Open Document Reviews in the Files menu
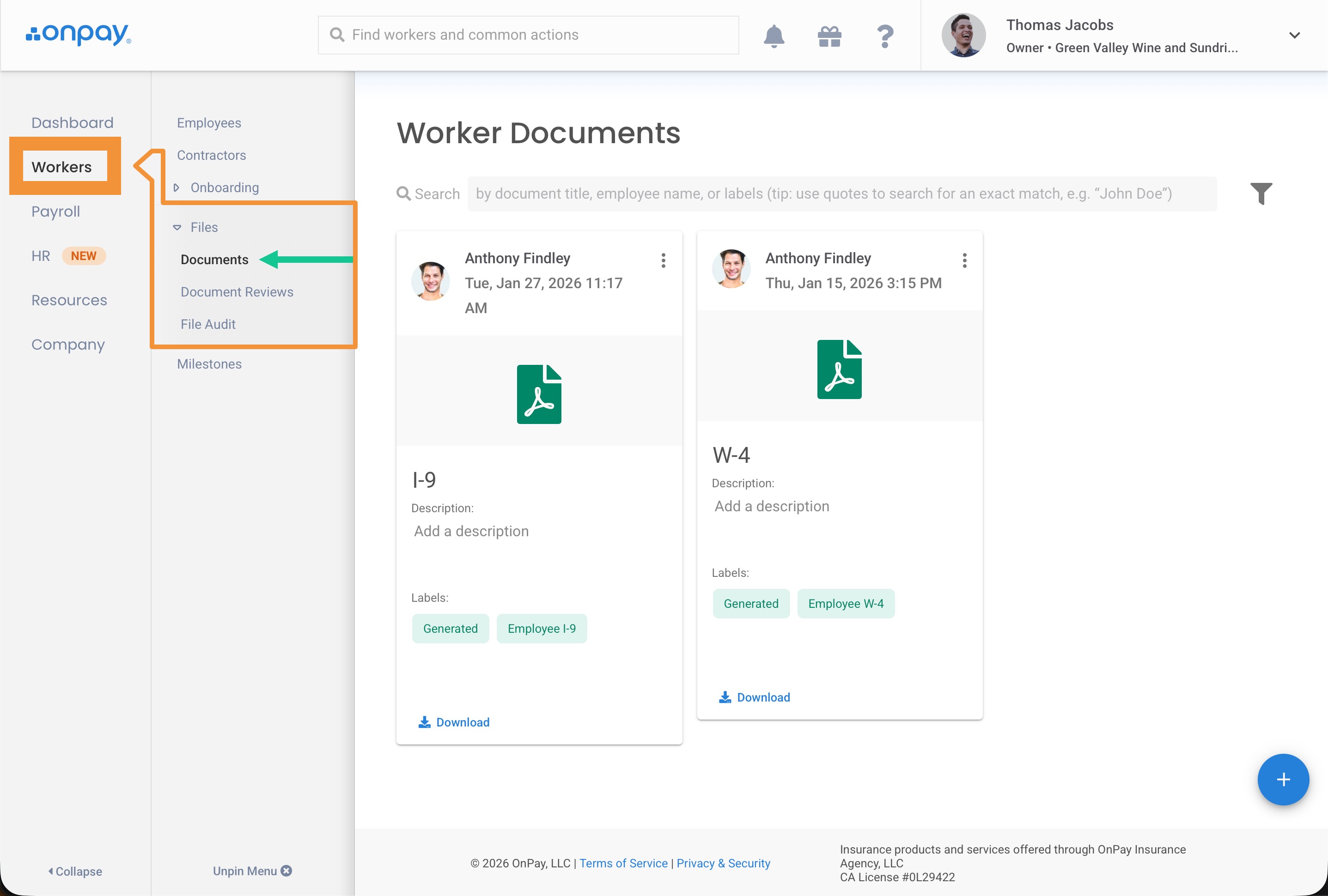Image resolution: width=1328 pixels, height=896 pixels. pos(237,292)
